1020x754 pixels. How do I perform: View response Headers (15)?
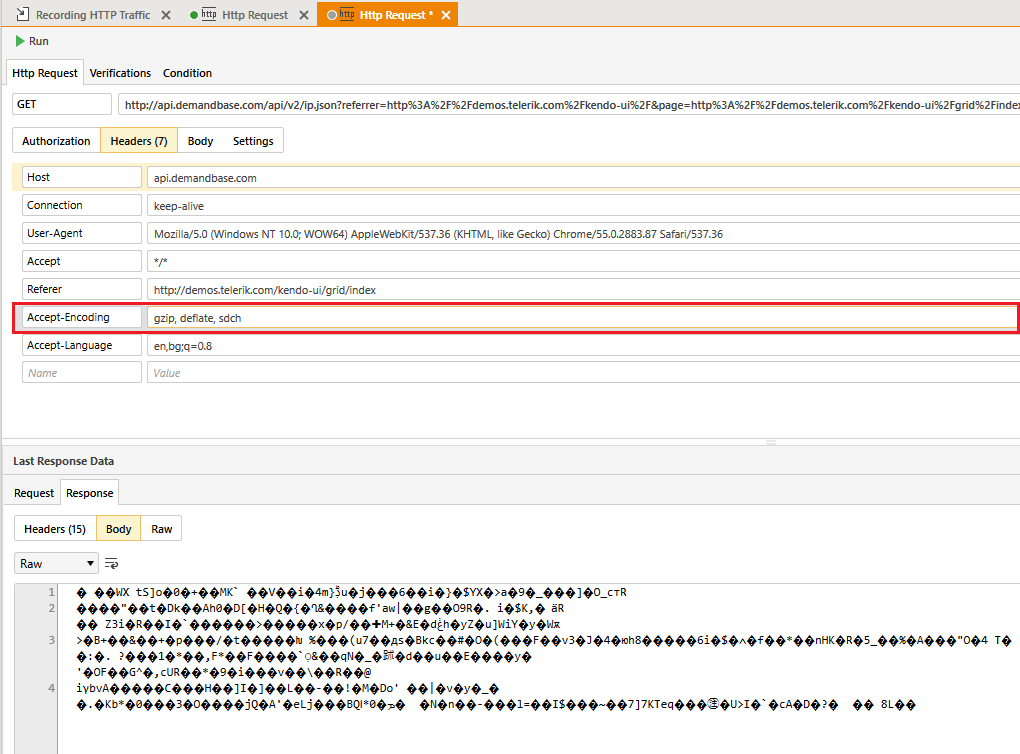point(55,529)
